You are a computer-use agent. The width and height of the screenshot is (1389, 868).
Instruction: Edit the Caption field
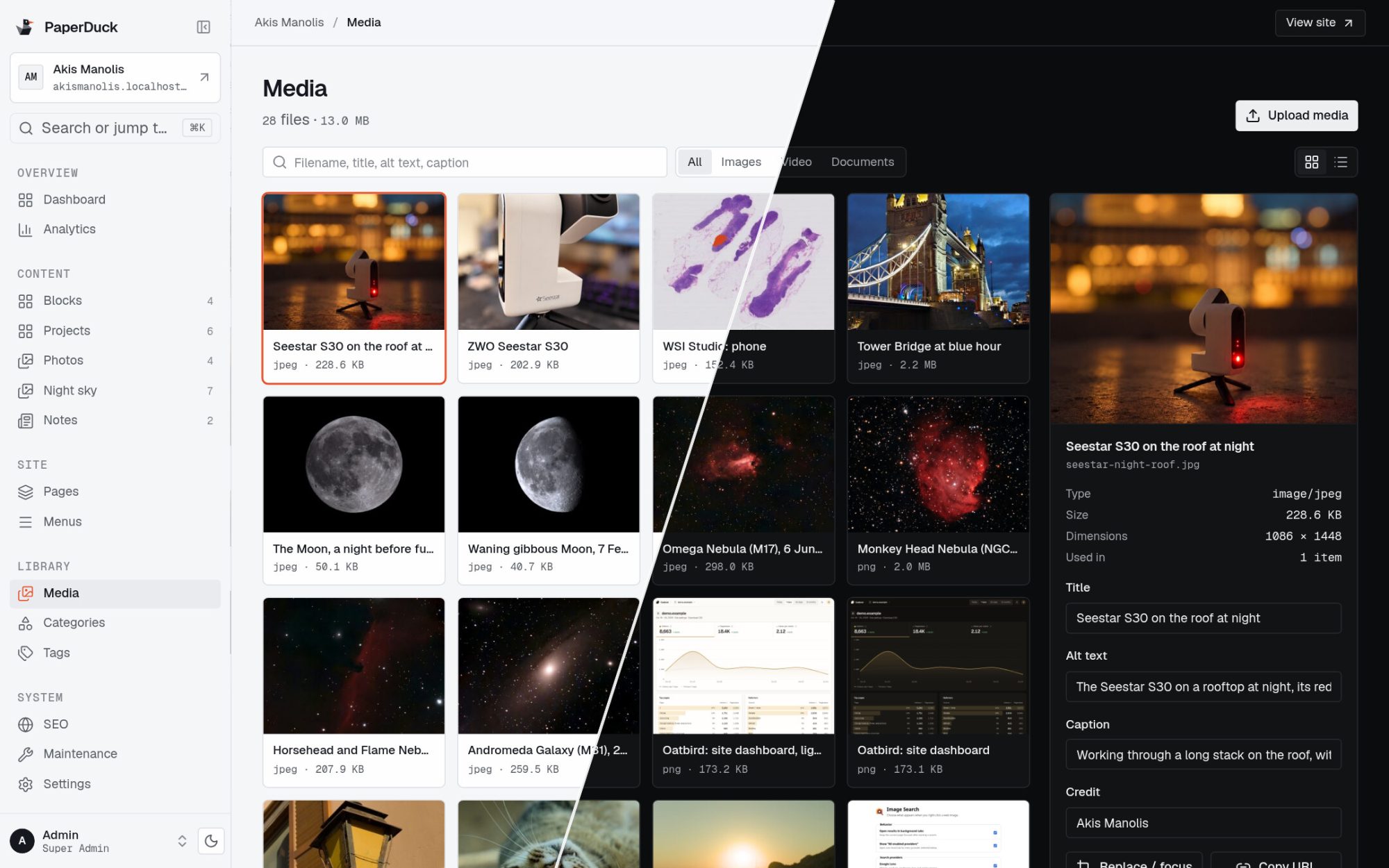point(1203,755)
